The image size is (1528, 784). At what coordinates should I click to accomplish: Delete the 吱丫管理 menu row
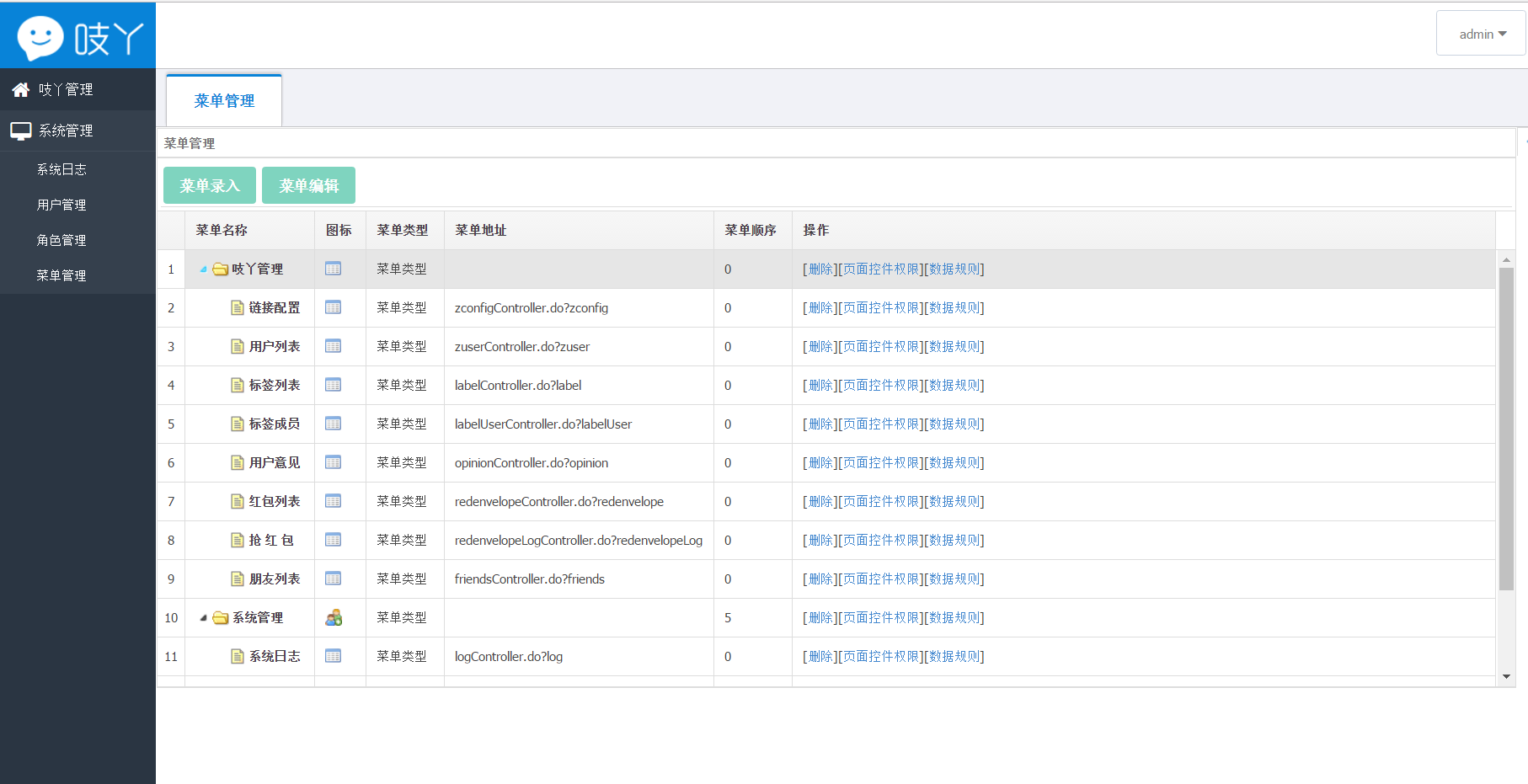(x=820, y=269)
